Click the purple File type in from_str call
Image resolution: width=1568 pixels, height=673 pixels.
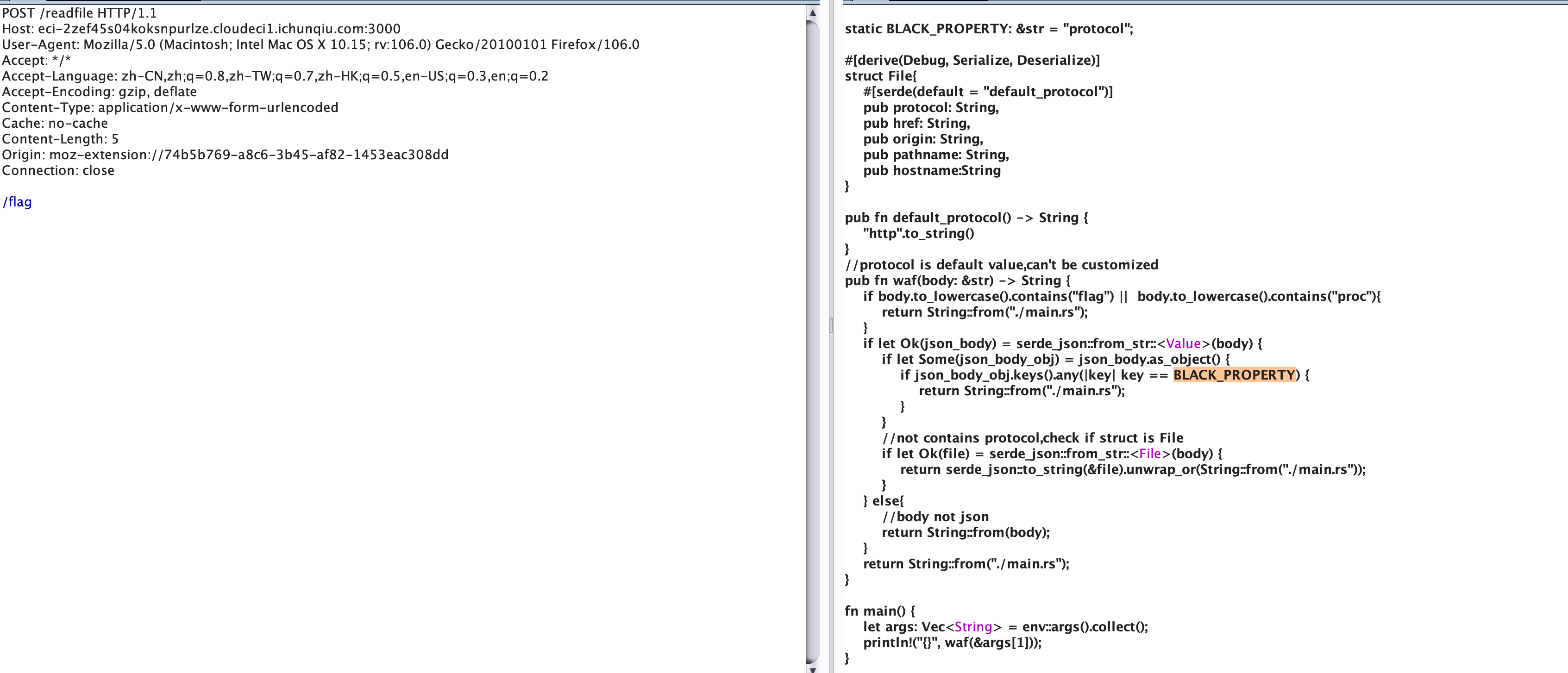pyautogui.click(x=1150, y=453)
